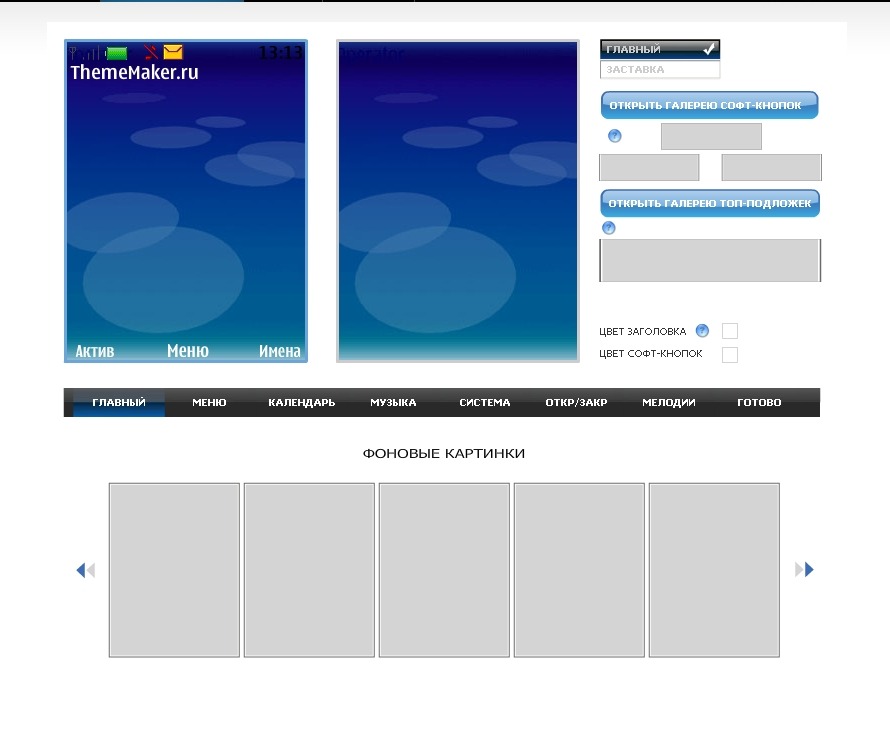Select the ЗАСТАВКА screen option
The height and width of the screenshot is (741, 890).
[660, 69]
